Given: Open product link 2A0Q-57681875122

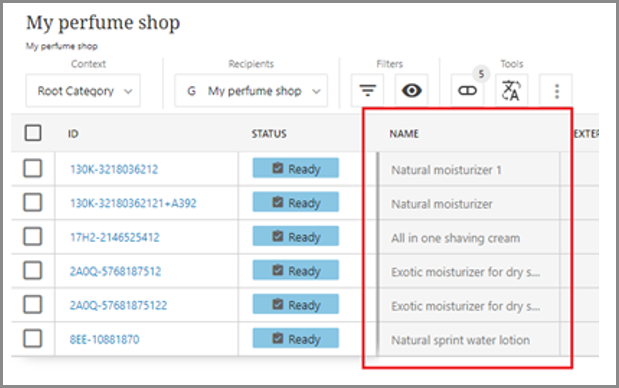Looking at the screenshot, I should [x=118, y=305].
